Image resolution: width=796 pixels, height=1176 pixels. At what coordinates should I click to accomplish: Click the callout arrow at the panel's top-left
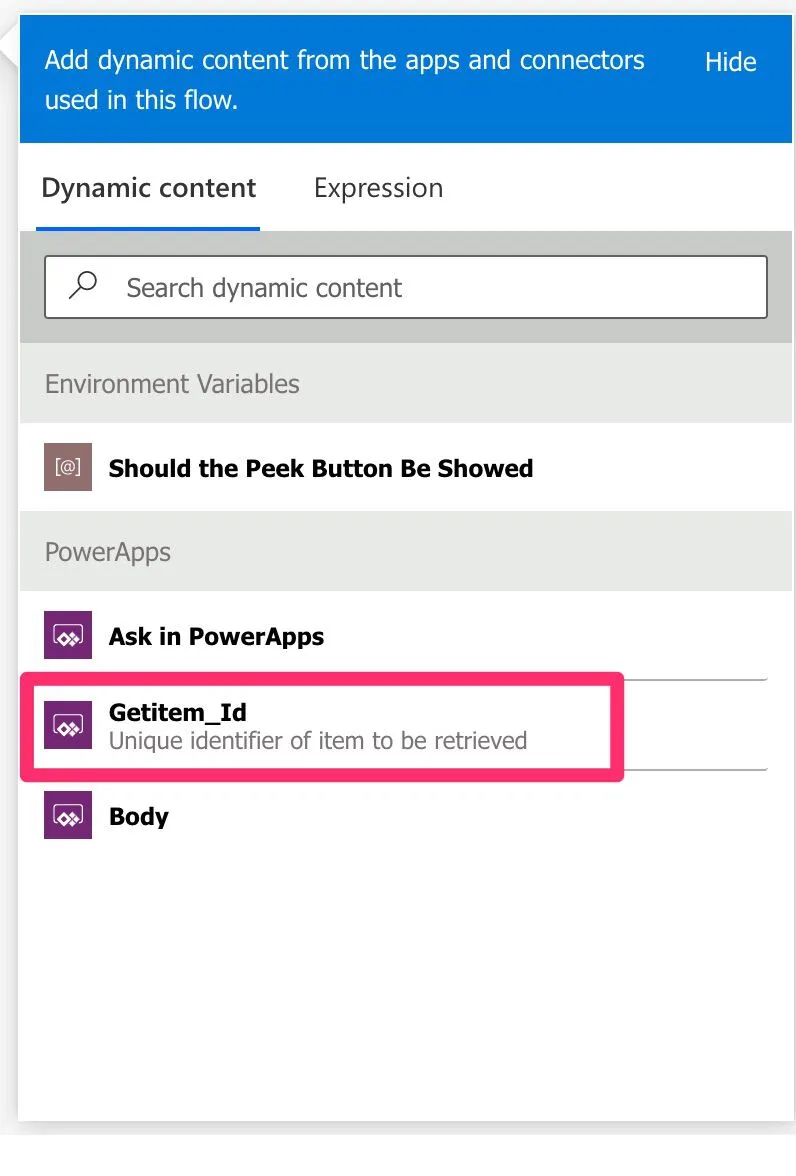click(x=11, y=45)
